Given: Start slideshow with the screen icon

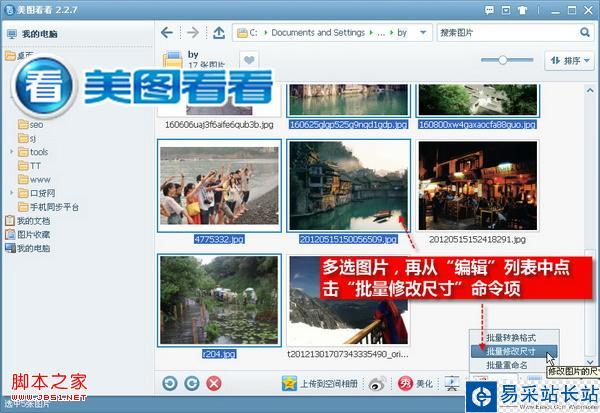Looking at the screenshot, I should (x=452, y=383).
